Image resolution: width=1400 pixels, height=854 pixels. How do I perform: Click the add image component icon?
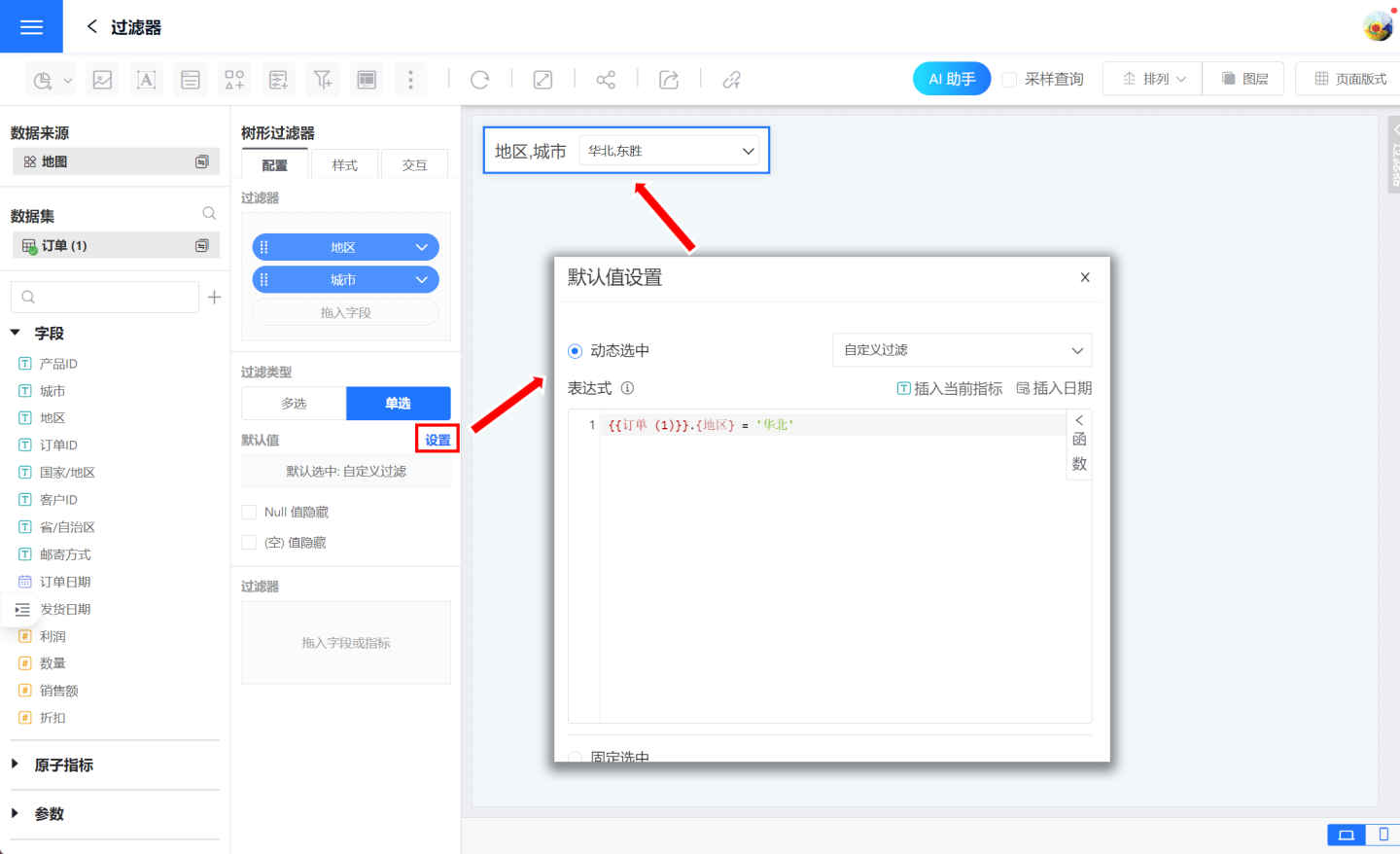point(102,80)
